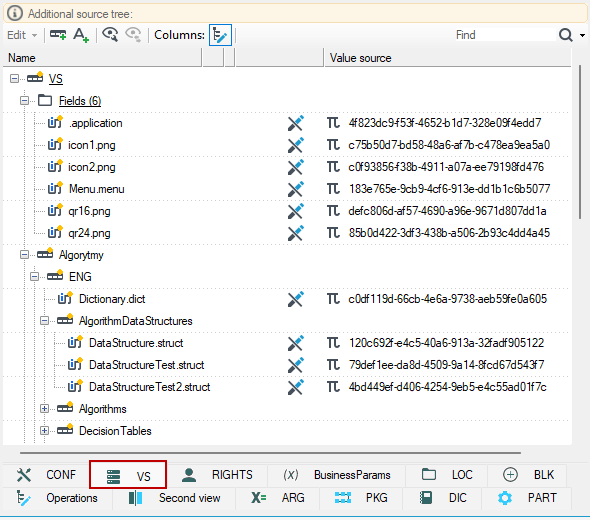Select the qr16.png field

89,211
